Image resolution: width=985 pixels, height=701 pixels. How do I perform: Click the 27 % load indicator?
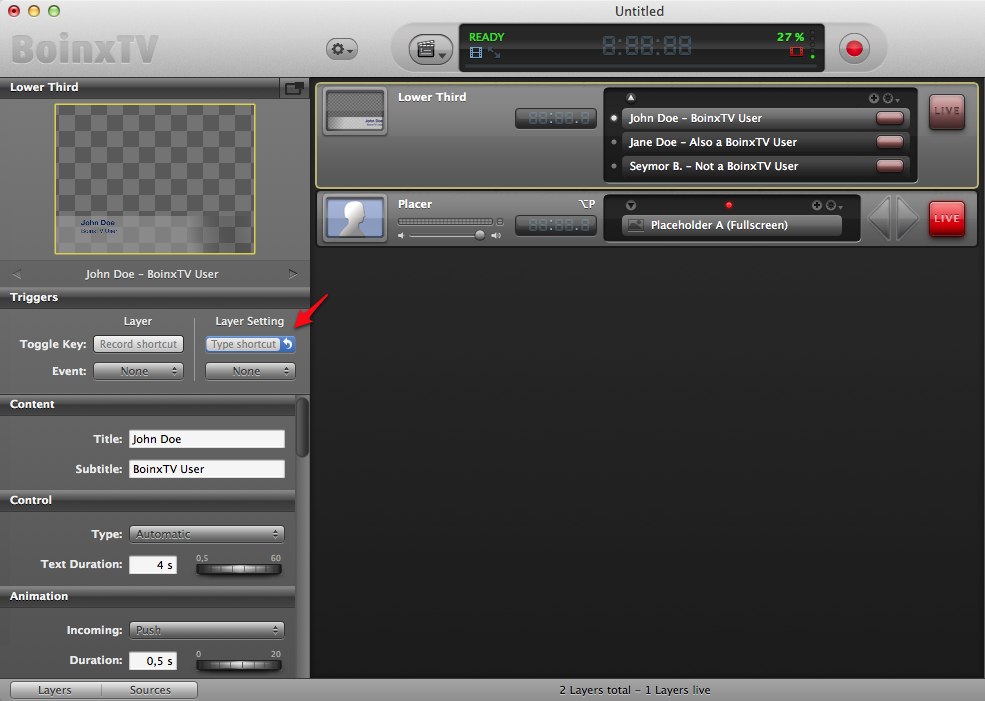click(x=790, y=36)
